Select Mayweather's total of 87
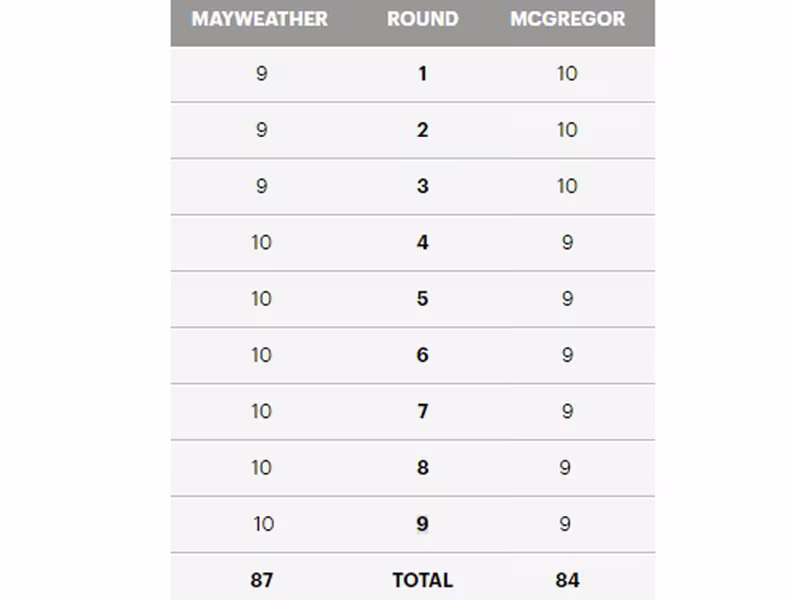This screenshot has height=600, width=792. point(262,580)
